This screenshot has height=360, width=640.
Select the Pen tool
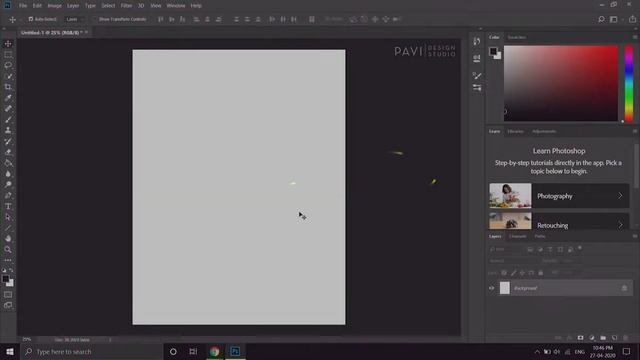pyautogui.click(x=8, y=196)
